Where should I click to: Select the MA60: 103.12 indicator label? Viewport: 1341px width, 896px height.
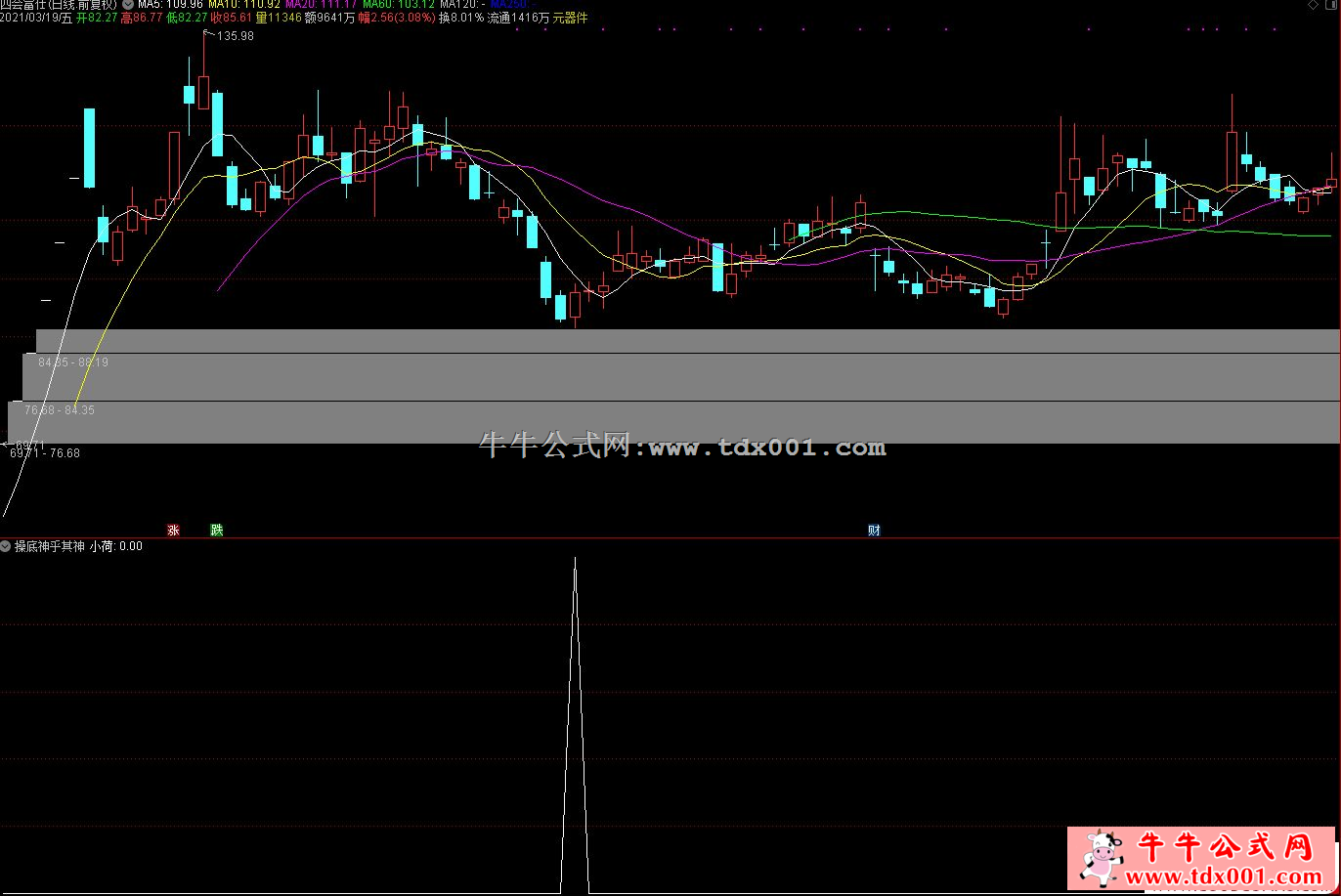[x=398, y=4]
